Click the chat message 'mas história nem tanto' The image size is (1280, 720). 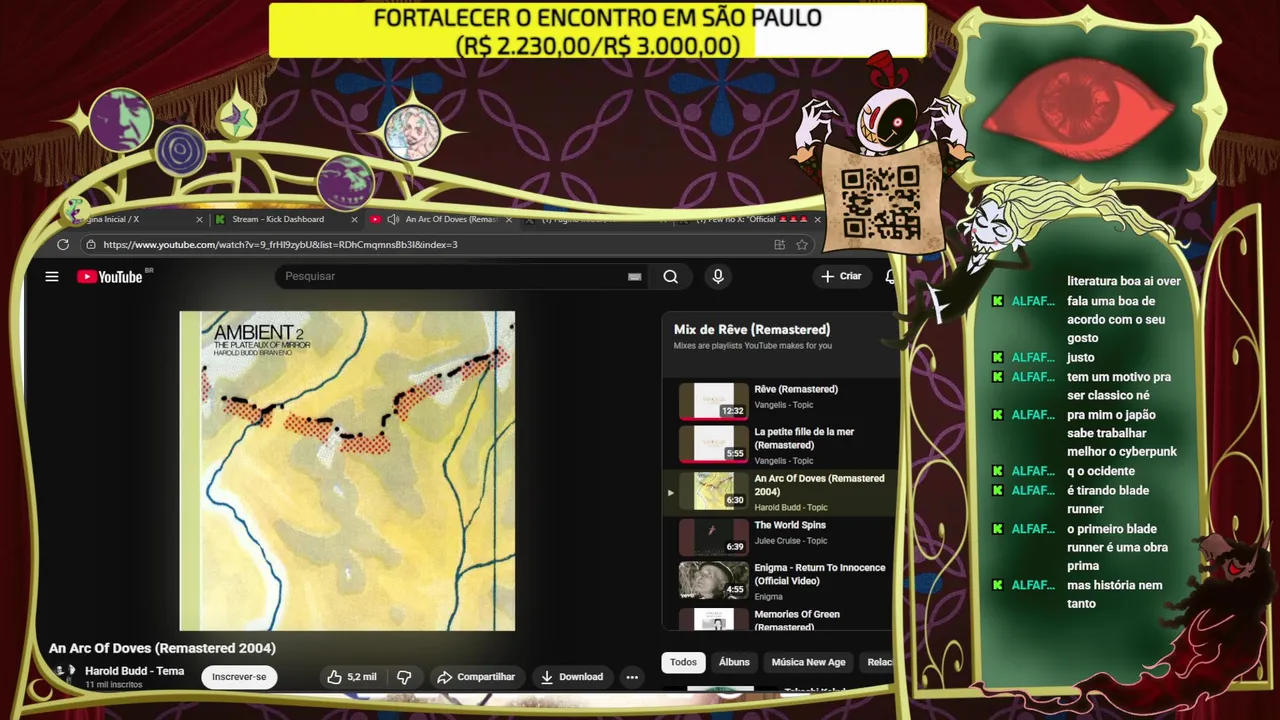(x=1114, y=594)
